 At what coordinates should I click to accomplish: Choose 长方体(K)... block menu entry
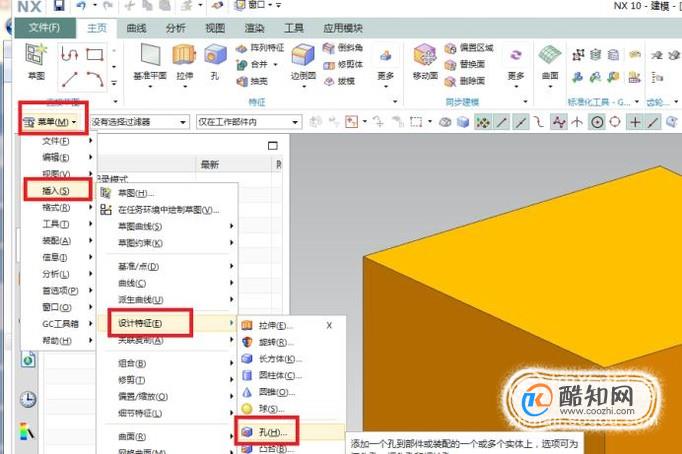291,359
